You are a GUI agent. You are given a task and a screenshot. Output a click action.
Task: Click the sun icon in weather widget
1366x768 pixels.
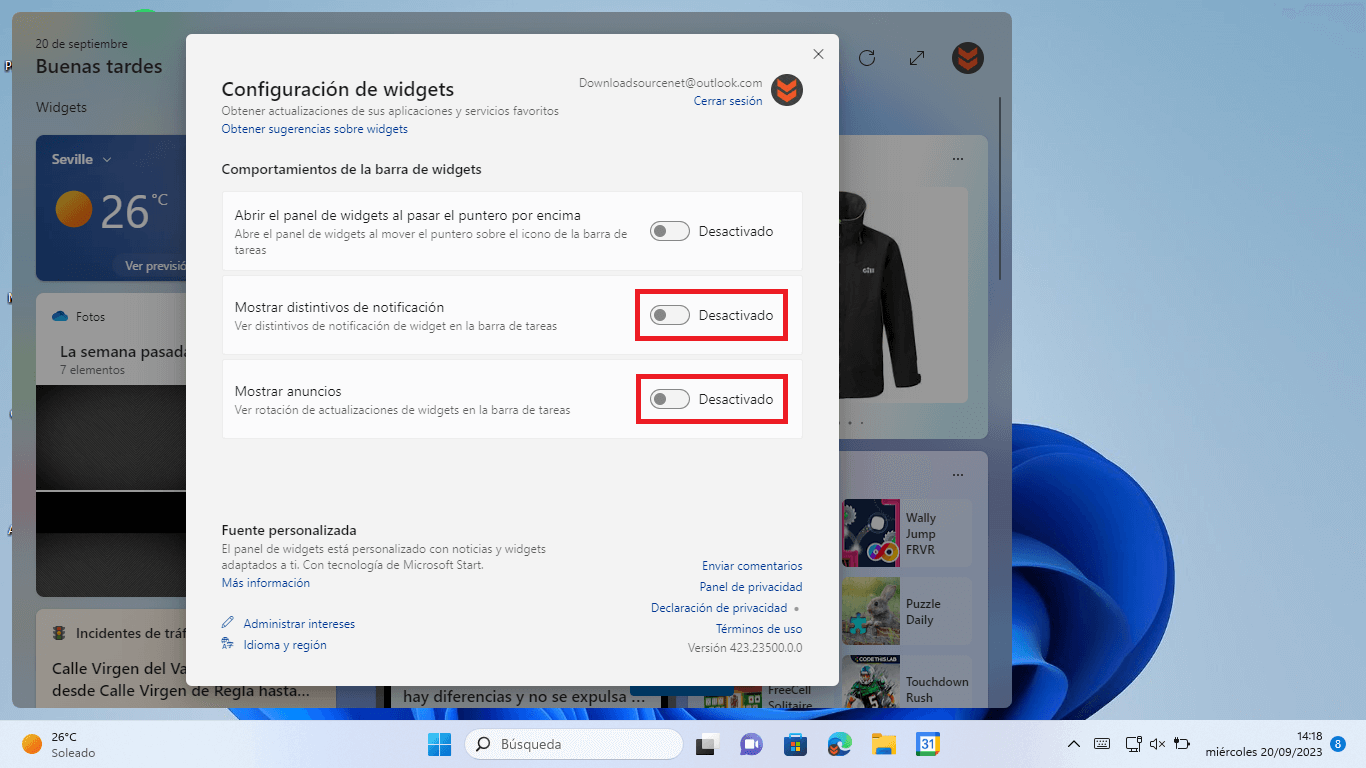click(74, 210)
